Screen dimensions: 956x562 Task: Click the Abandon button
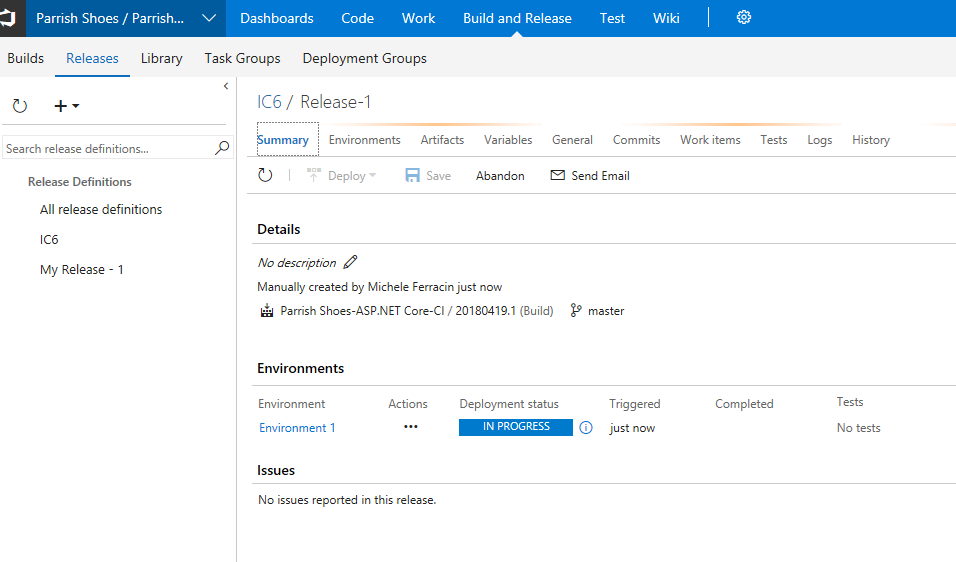(500, 176)
